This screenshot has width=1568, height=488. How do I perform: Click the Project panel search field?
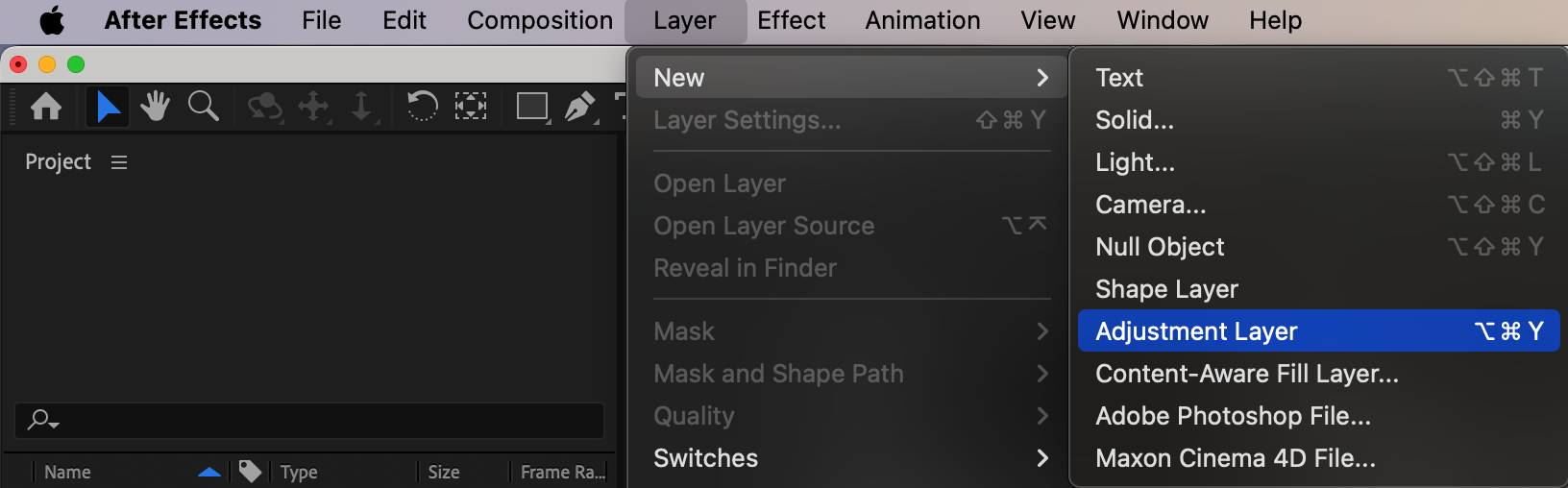click(x=317, y=420)
